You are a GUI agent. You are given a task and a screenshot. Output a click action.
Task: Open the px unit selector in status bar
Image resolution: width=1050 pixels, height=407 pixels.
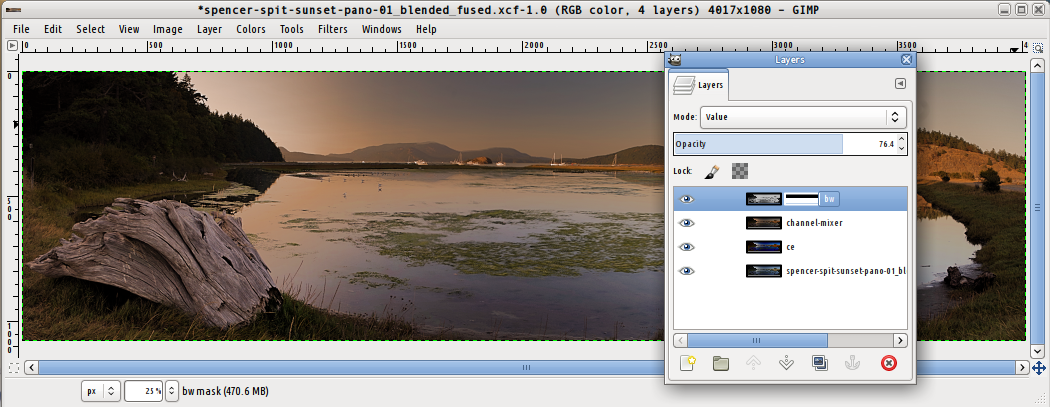coord(100,391)
